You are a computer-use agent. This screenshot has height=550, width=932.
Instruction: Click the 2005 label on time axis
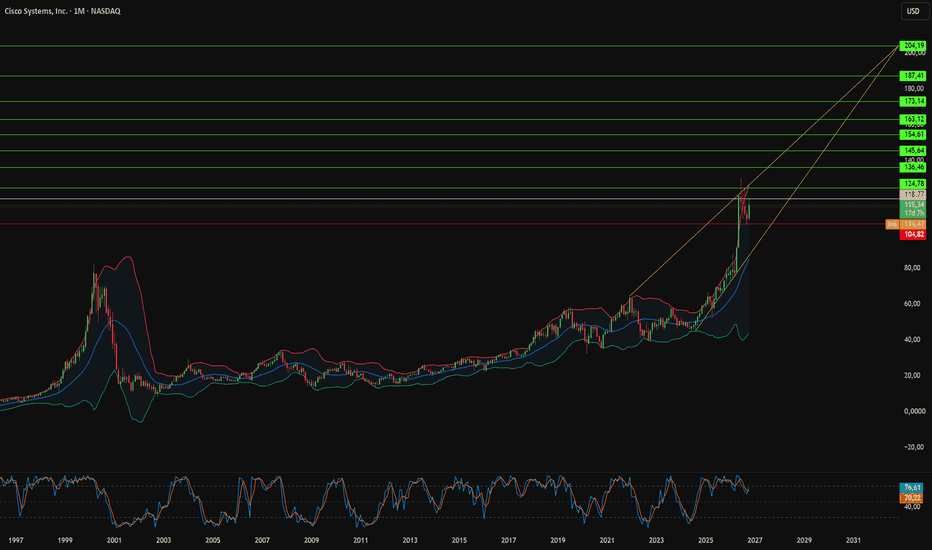(213, 540)
